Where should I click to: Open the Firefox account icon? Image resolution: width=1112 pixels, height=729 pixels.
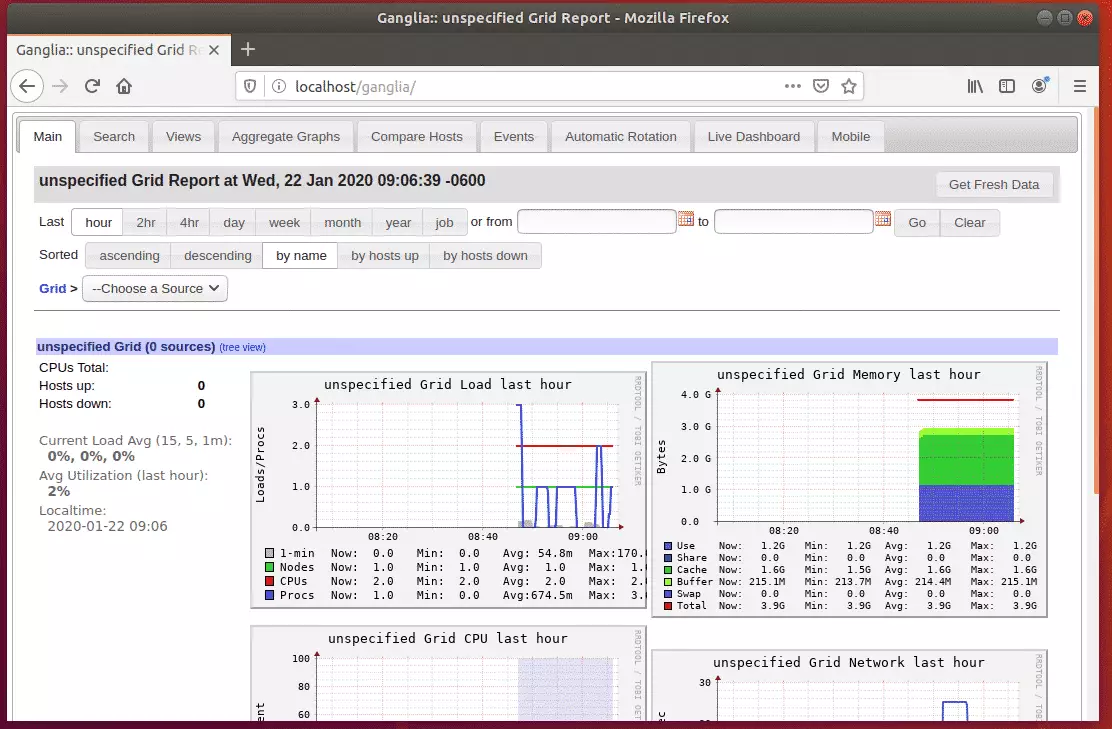coord(1040,86)
